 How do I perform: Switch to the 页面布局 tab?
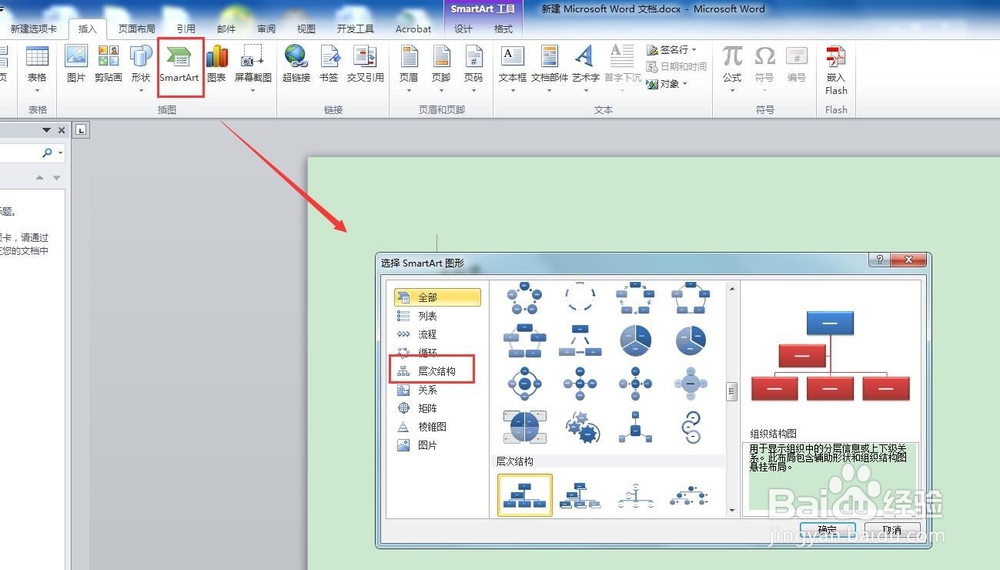pos(136,29)
